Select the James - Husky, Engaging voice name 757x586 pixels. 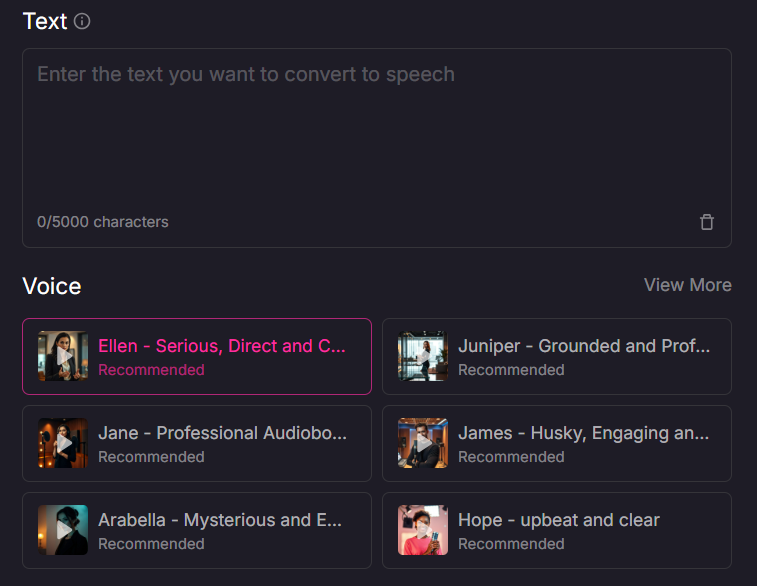tap(584, 433)
